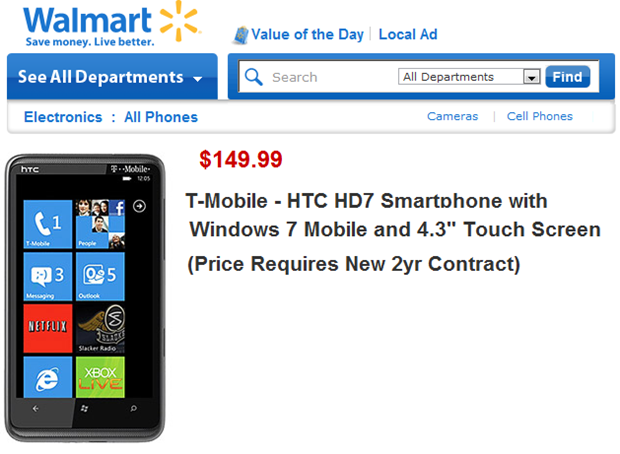Tap the Outlook tile on phone
620x454 pixels.
coord(100,275)
